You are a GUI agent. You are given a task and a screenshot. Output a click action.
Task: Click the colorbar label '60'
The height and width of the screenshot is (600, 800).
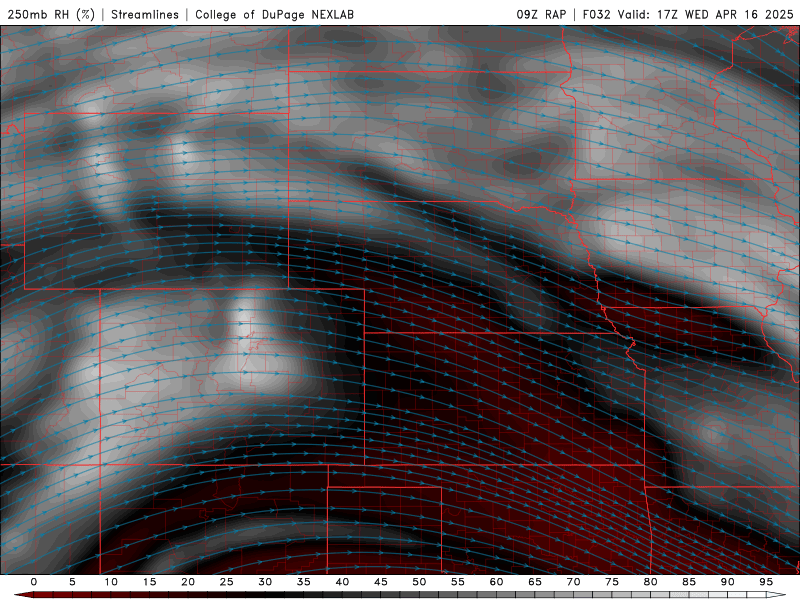(496, 582)
